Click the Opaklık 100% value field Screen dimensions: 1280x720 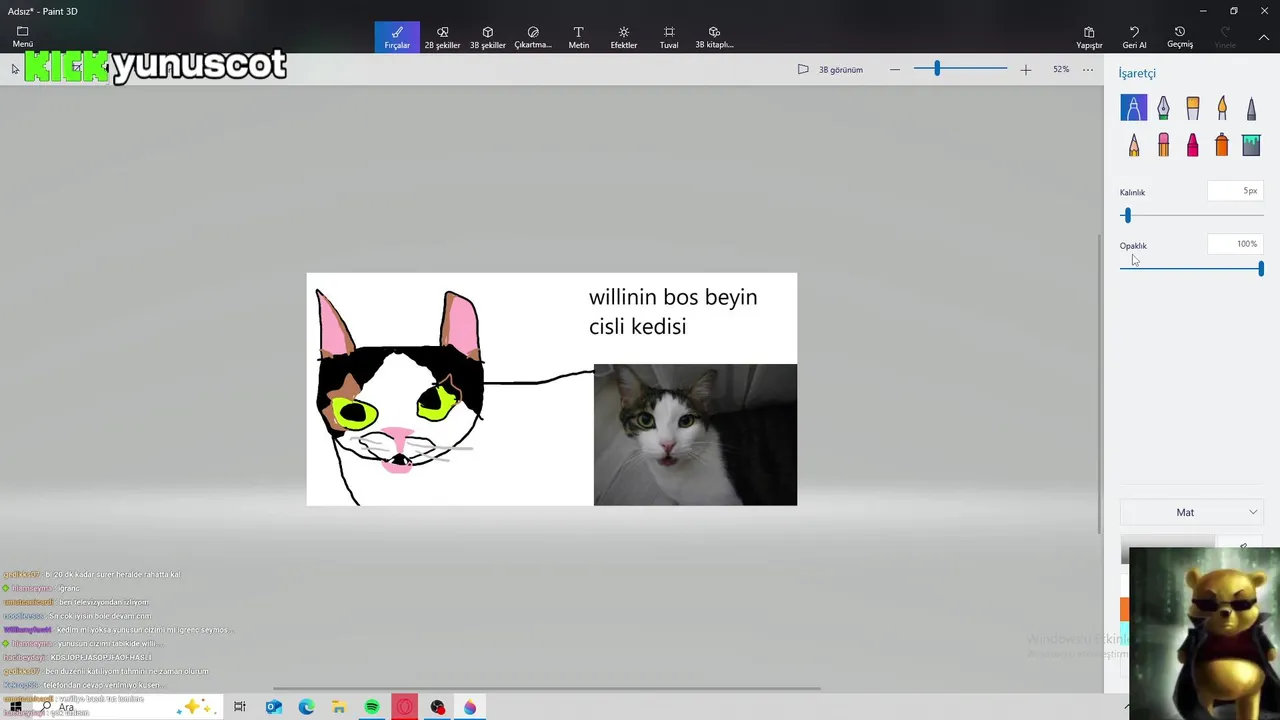(x=1235, y=244)
